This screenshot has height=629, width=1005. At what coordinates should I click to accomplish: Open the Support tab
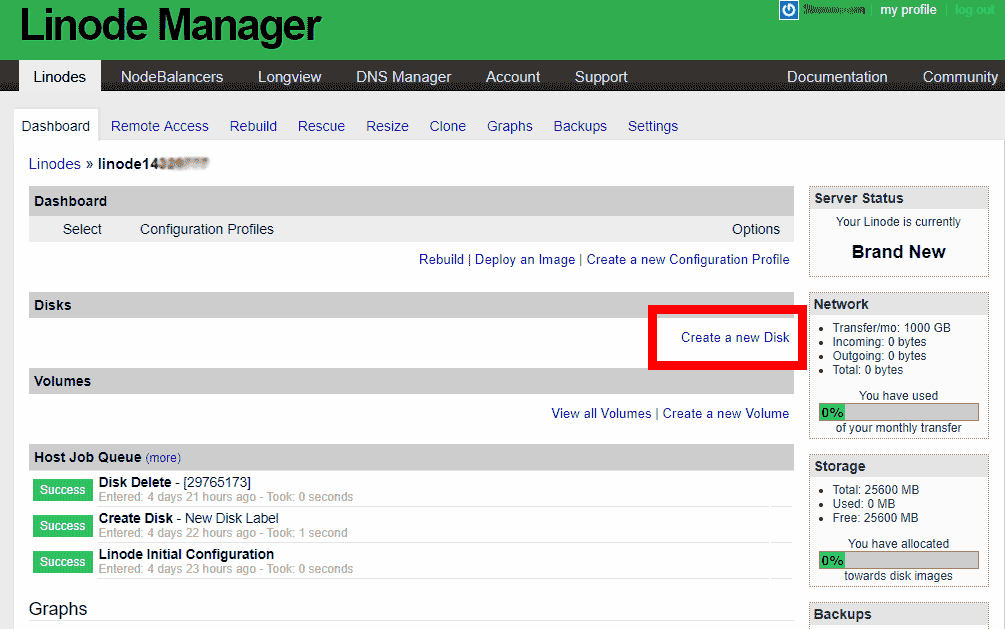601,76
